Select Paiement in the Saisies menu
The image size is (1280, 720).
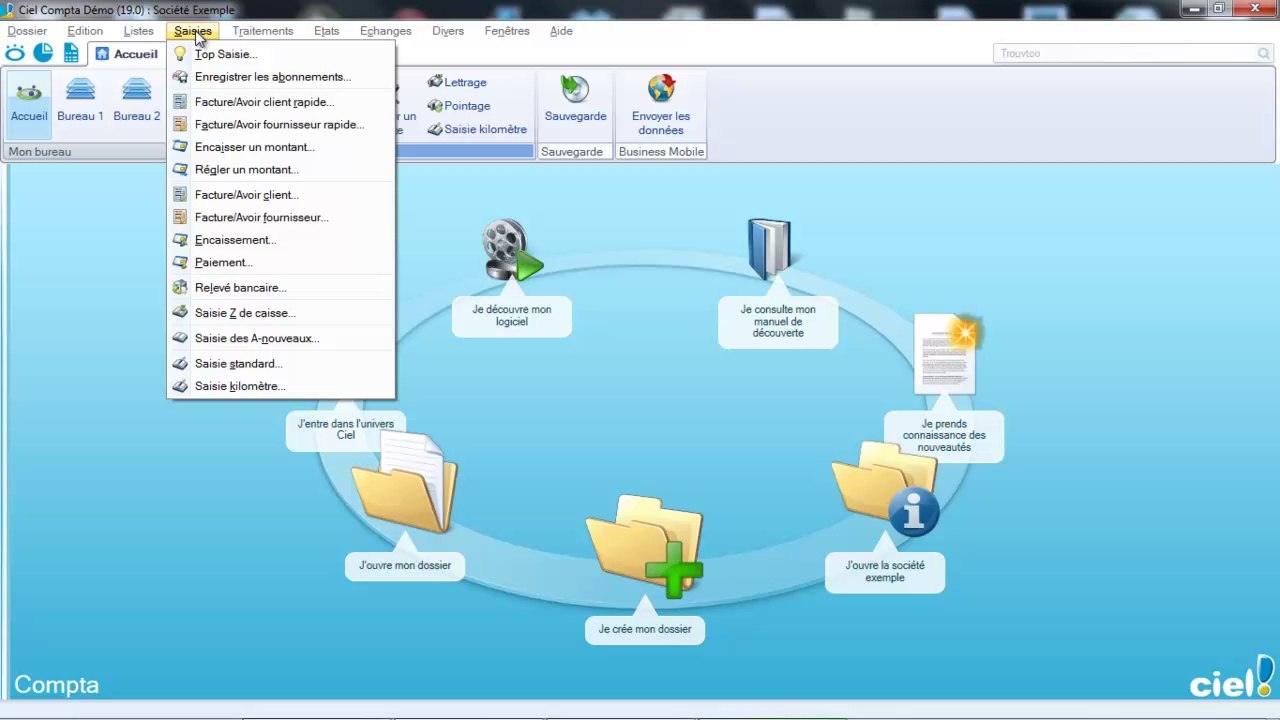(281, 262)
